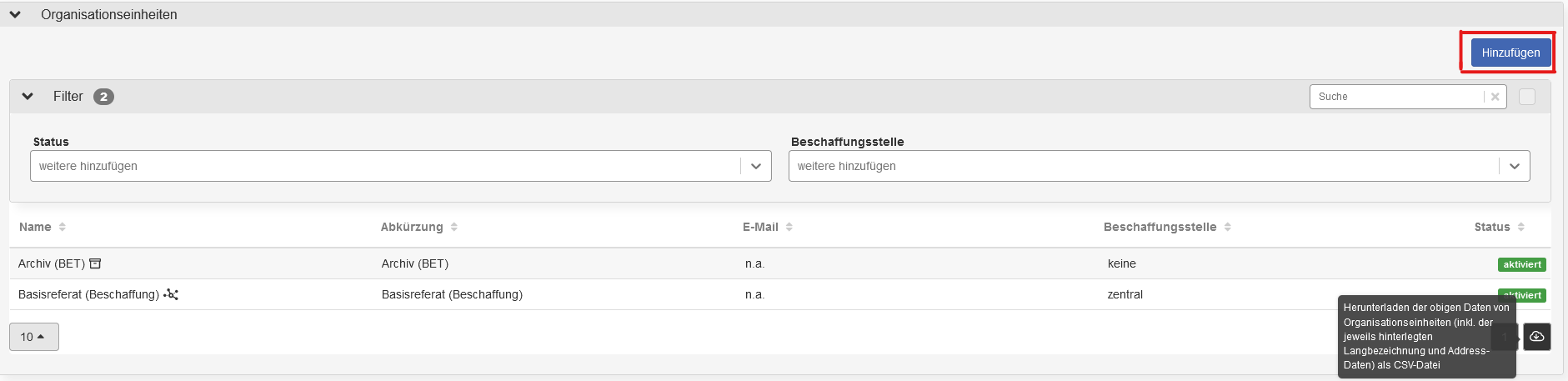1568x381 pixels.
Task: Sort by the E-Mail column arrows
Action: pos(789,227)
